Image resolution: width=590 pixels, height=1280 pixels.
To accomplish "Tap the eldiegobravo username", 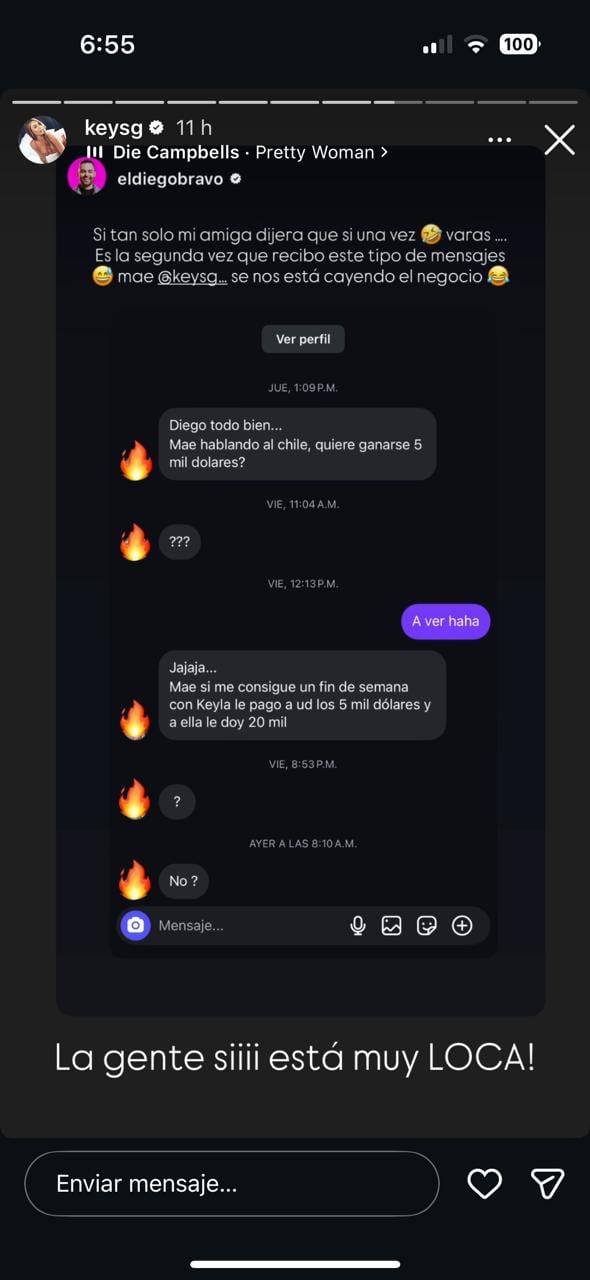I will (x=170, y=179).
